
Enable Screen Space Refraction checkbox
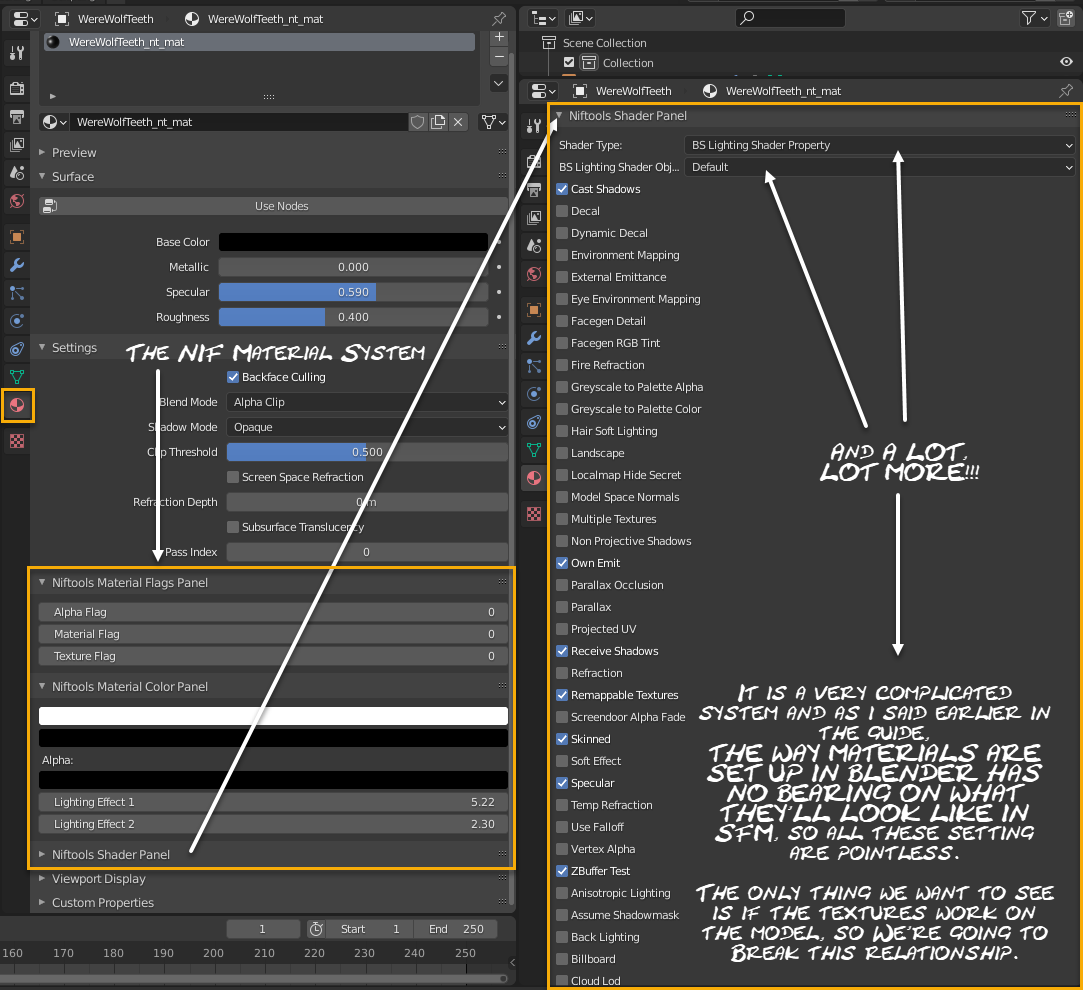point(233,477)
